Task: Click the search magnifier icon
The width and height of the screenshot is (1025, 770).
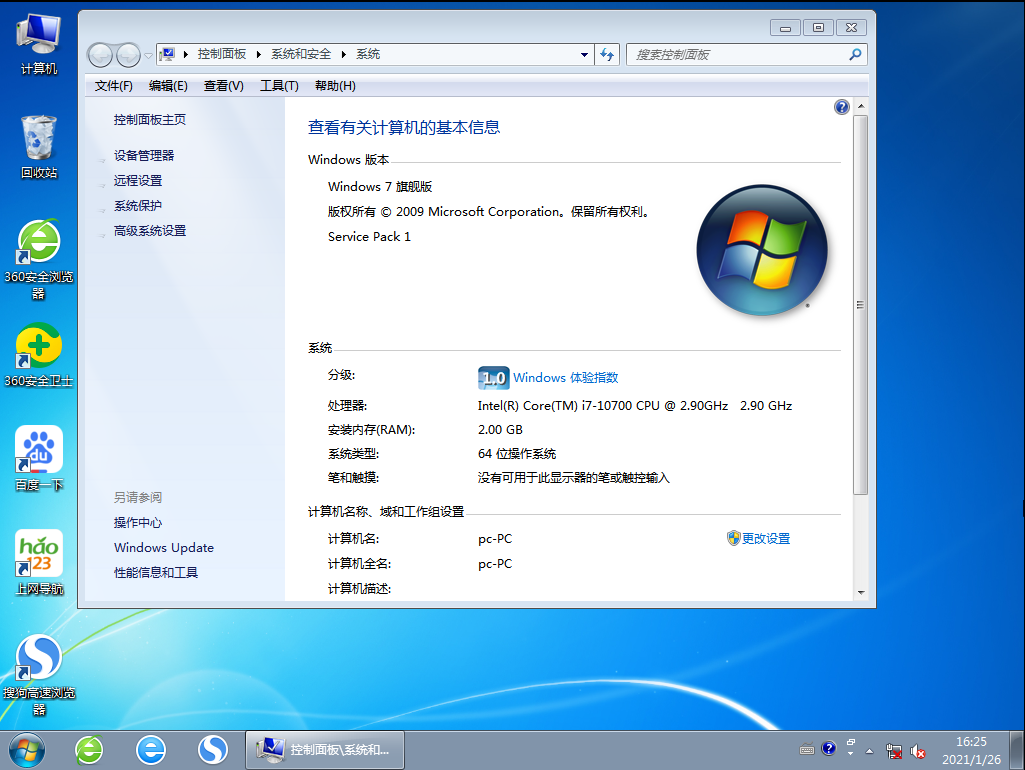Action: point(855,54)
